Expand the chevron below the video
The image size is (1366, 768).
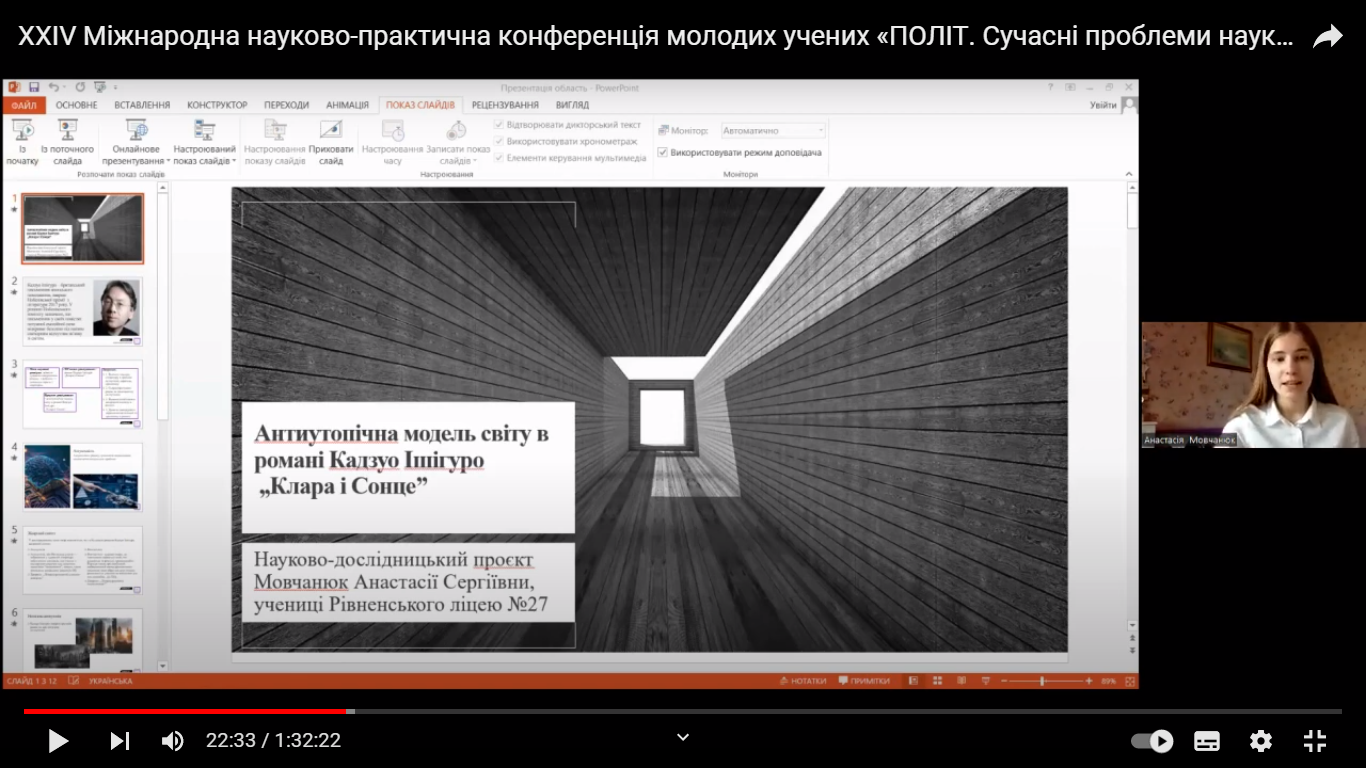click(683, 737)
